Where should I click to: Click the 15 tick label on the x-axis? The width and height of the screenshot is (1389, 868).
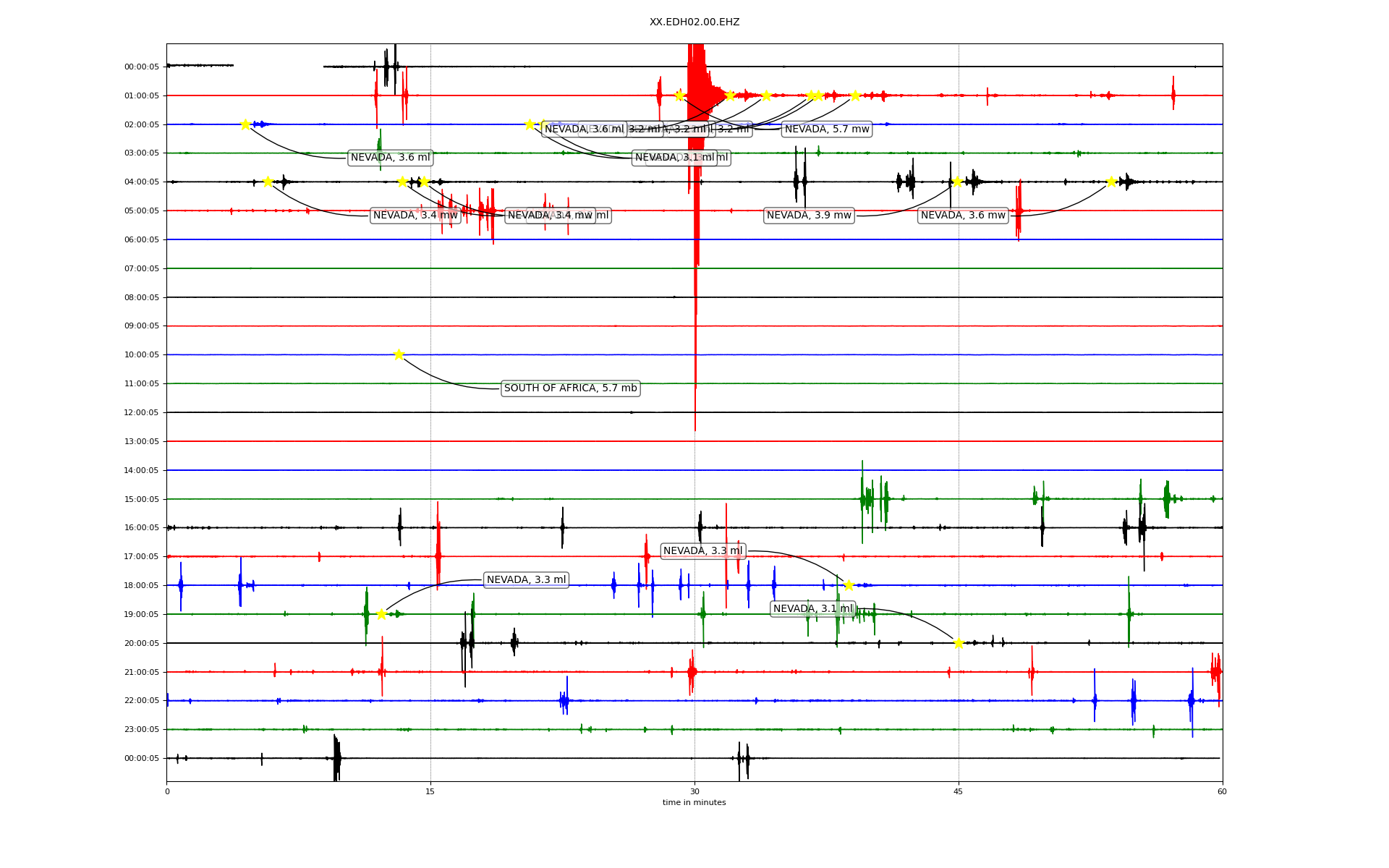tap(430, 791)
